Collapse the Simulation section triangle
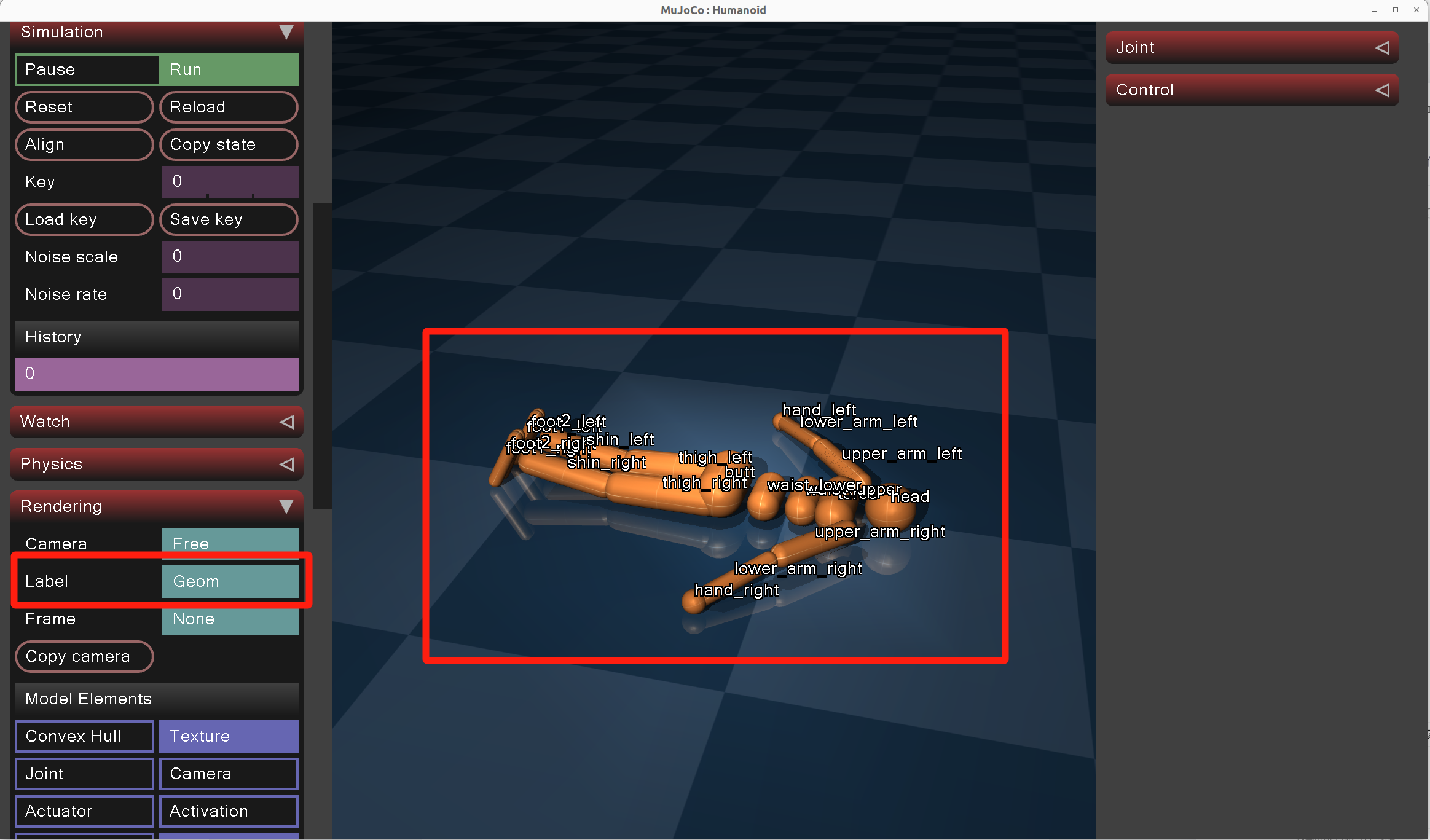 [286, 32]
